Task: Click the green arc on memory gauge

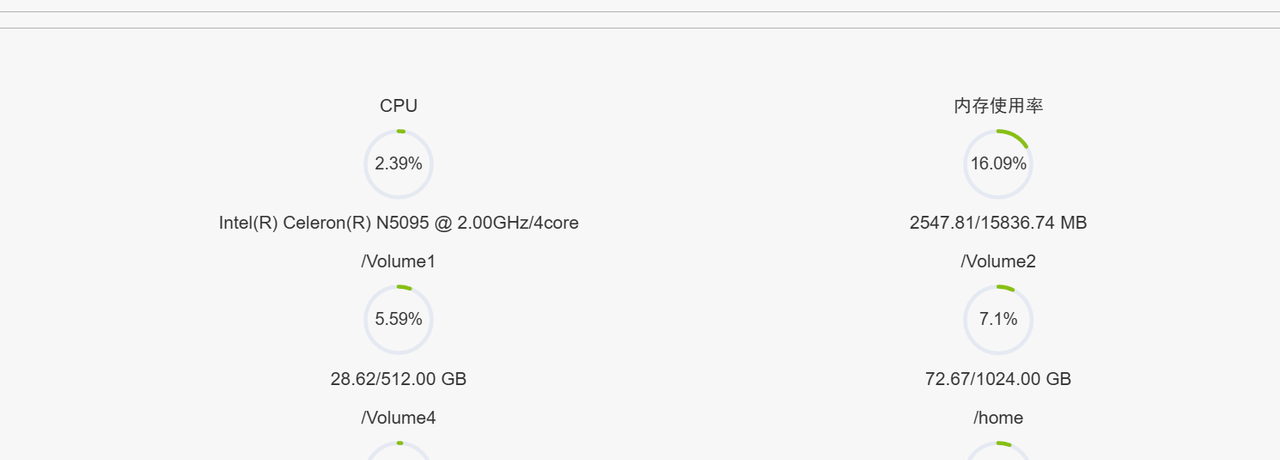Action: tap(1015, 137)
